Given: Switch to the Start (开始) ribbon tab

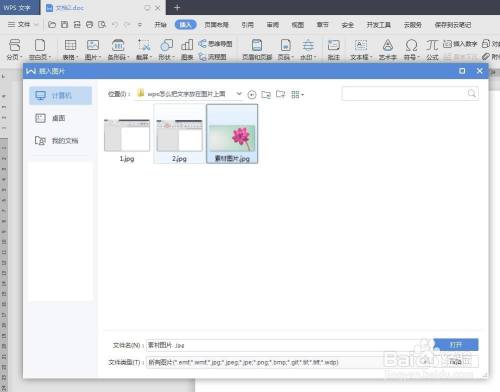Looking at the screenshot, I should (x=161, y=25).
